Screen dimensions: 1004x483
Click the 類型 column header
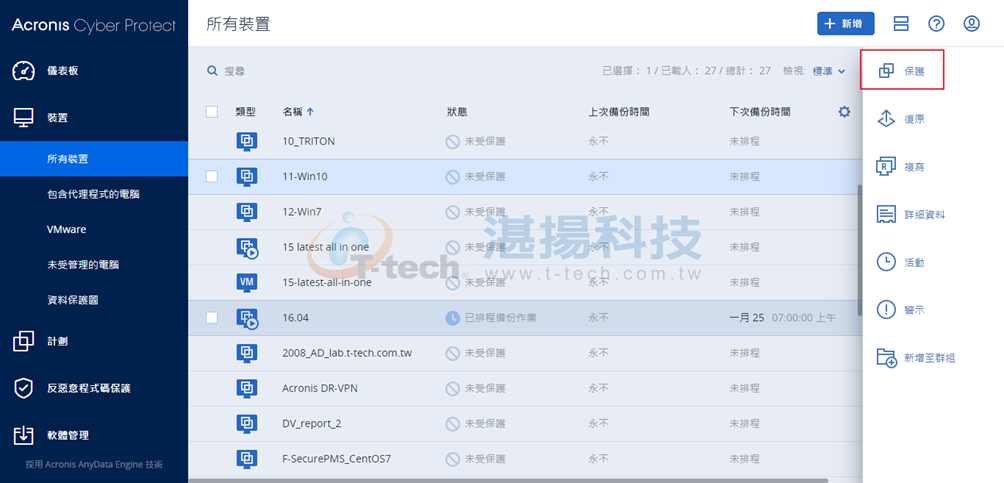(x=245, y=111)
